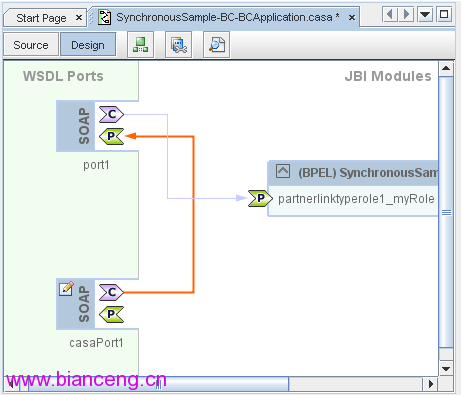461x395 pixels.
Task: Click the magnifier document toolbar icon
Action: tap(216, 45)
